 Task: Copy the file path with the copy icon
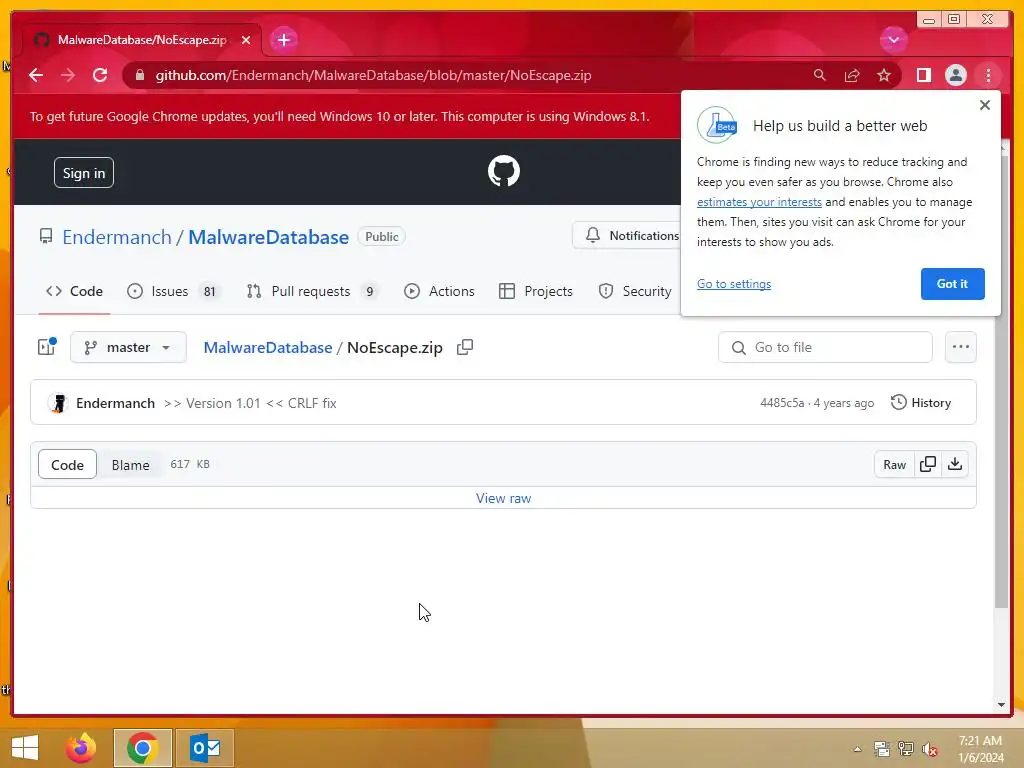pos(464,347)
